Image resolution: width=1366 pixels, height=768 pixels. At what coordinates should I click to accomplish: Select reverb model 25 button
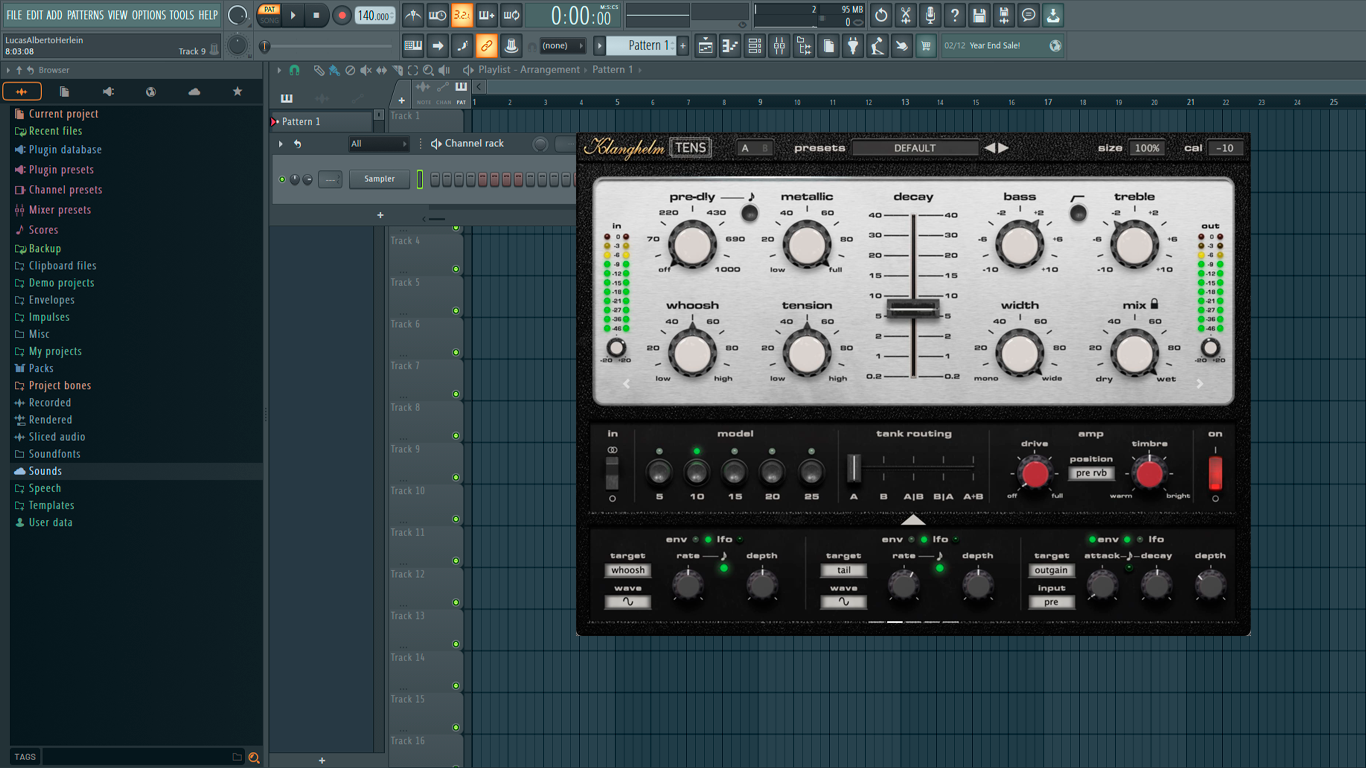(811, 472)
